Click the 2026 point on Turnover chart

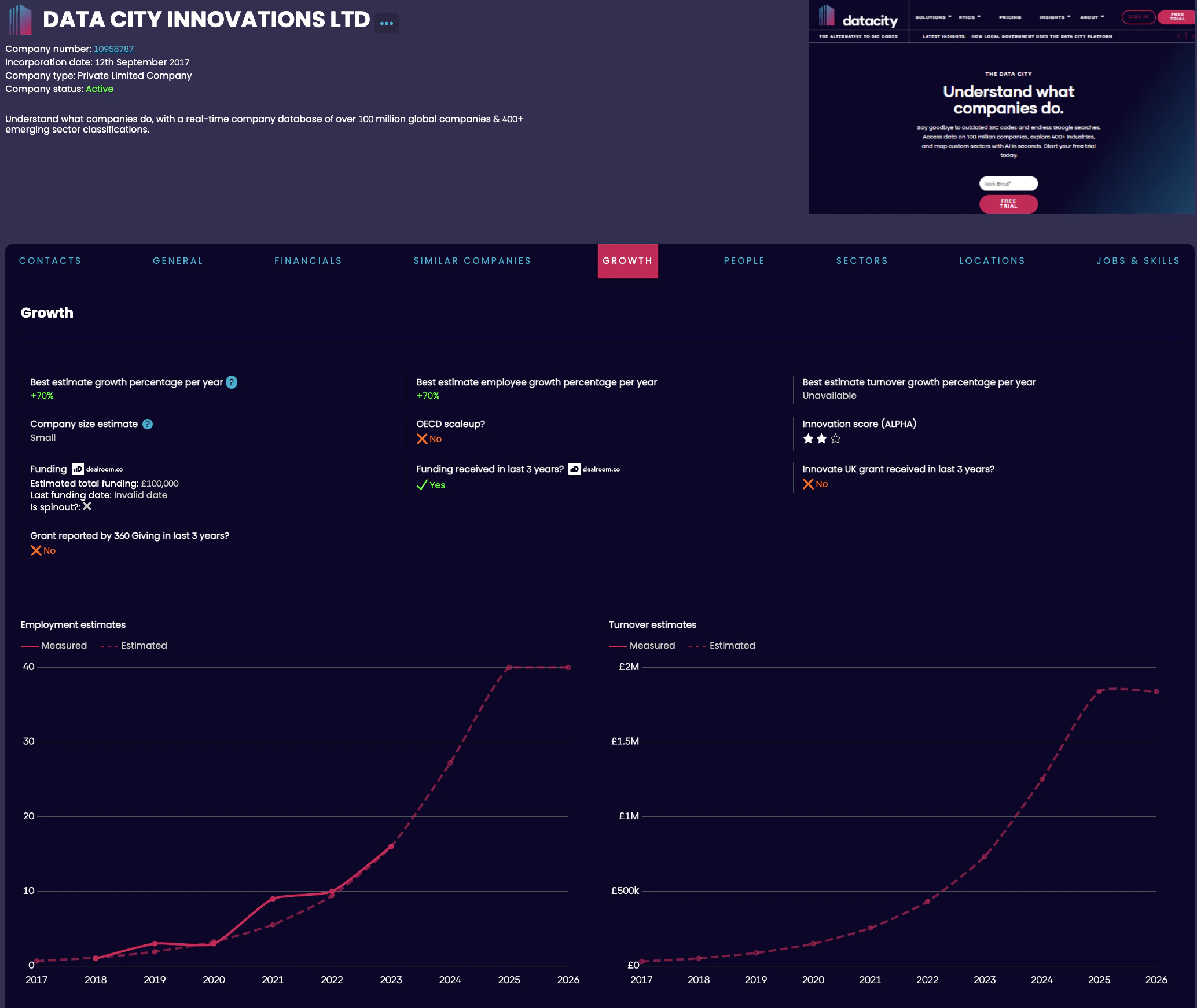point(1156,691)
